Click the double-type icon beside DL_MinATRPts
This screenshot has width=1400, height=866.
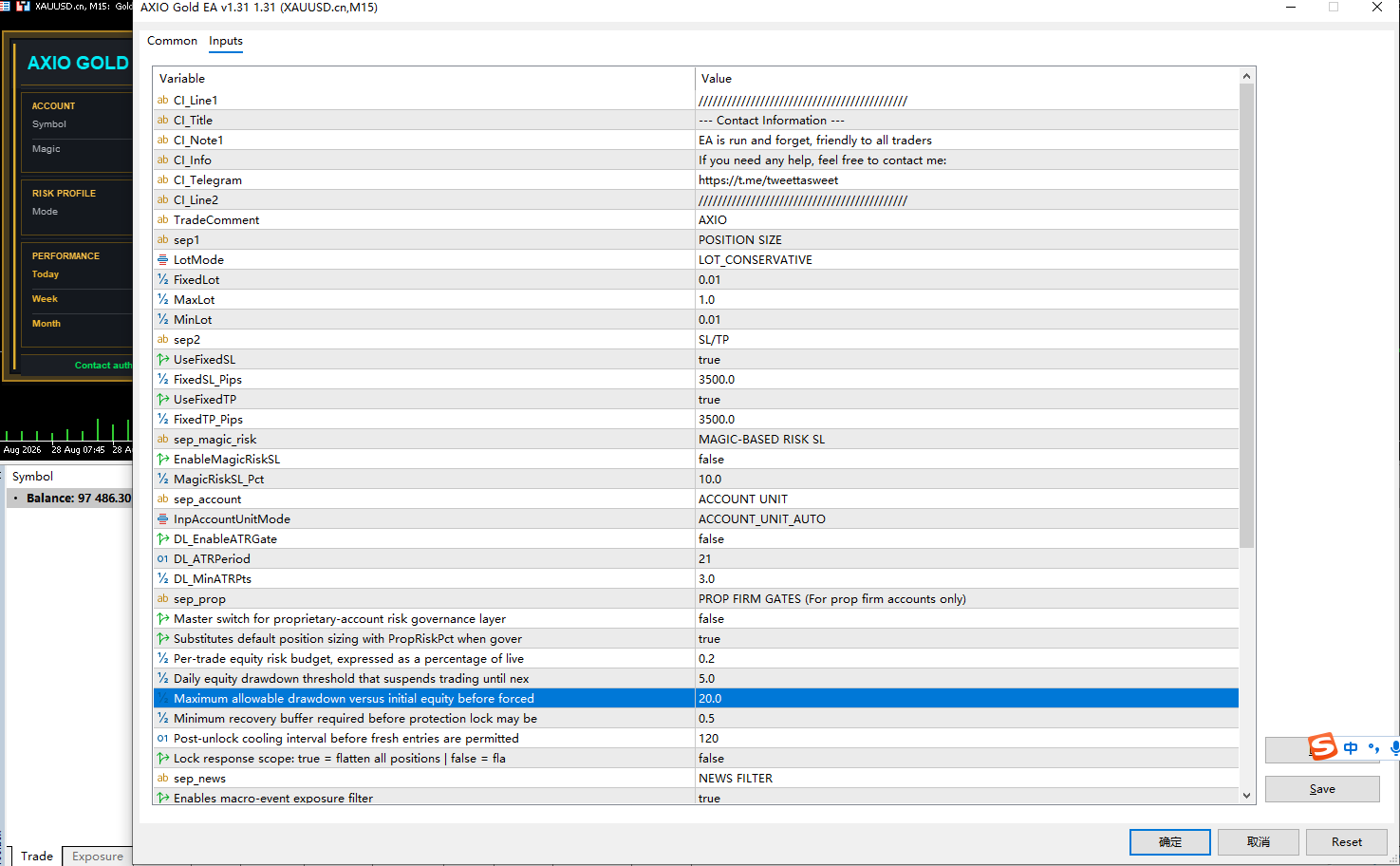163,578
